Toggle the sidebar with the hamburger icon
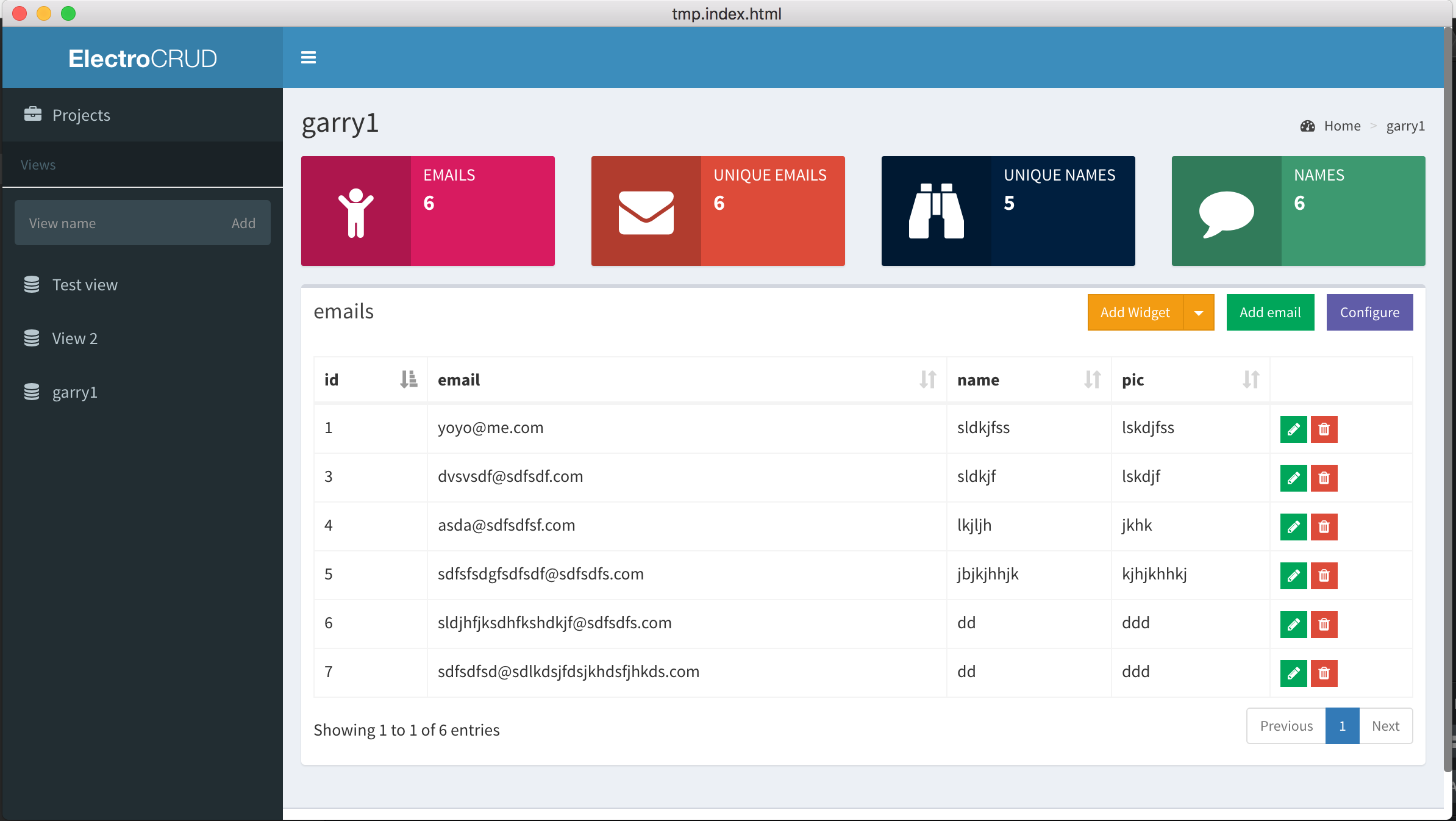The width and height of the screenshot is (1456, 821). coord(309,57)
